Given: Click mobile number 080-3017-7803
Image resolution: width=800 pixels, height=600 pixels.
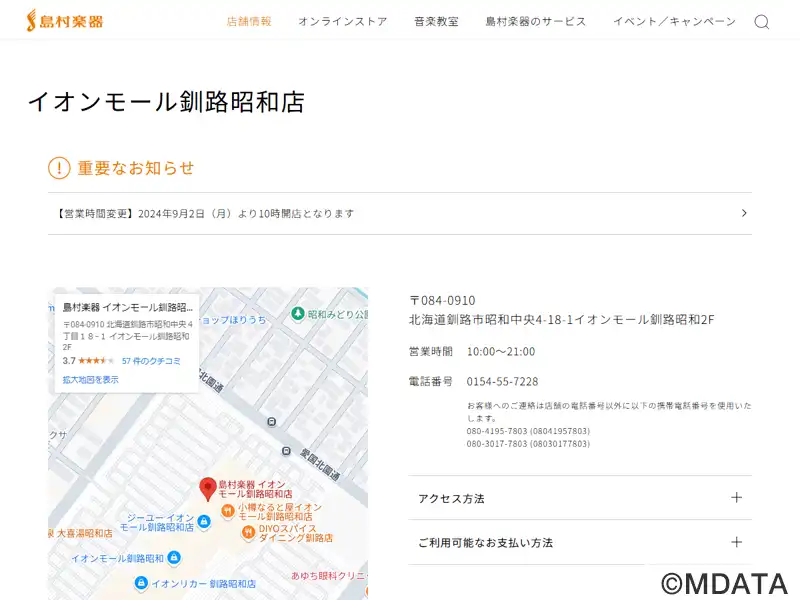Looking at the screenshot, I should tap(528, 443).
